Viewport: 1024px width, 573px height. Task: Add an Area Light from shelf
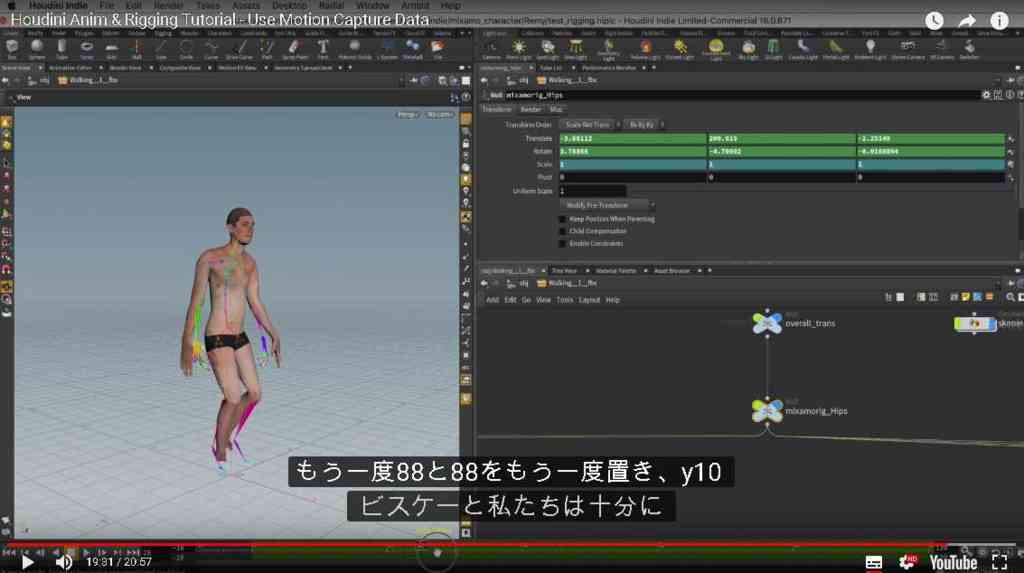click(575, 49)
